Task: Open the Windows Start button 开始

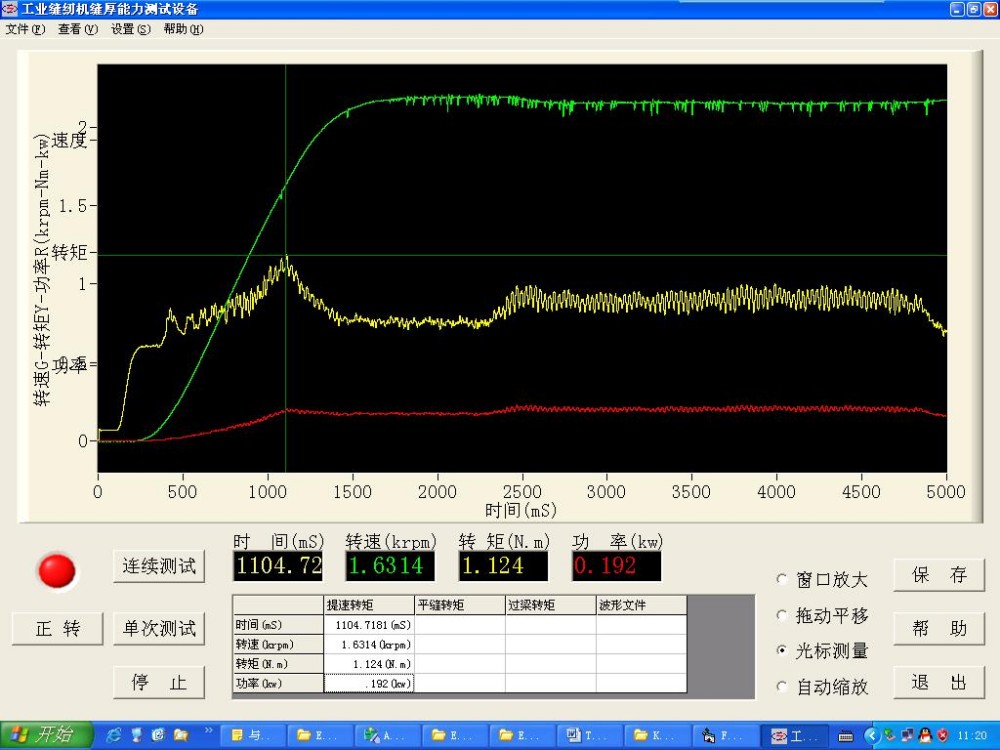Action: click(45, 735)
